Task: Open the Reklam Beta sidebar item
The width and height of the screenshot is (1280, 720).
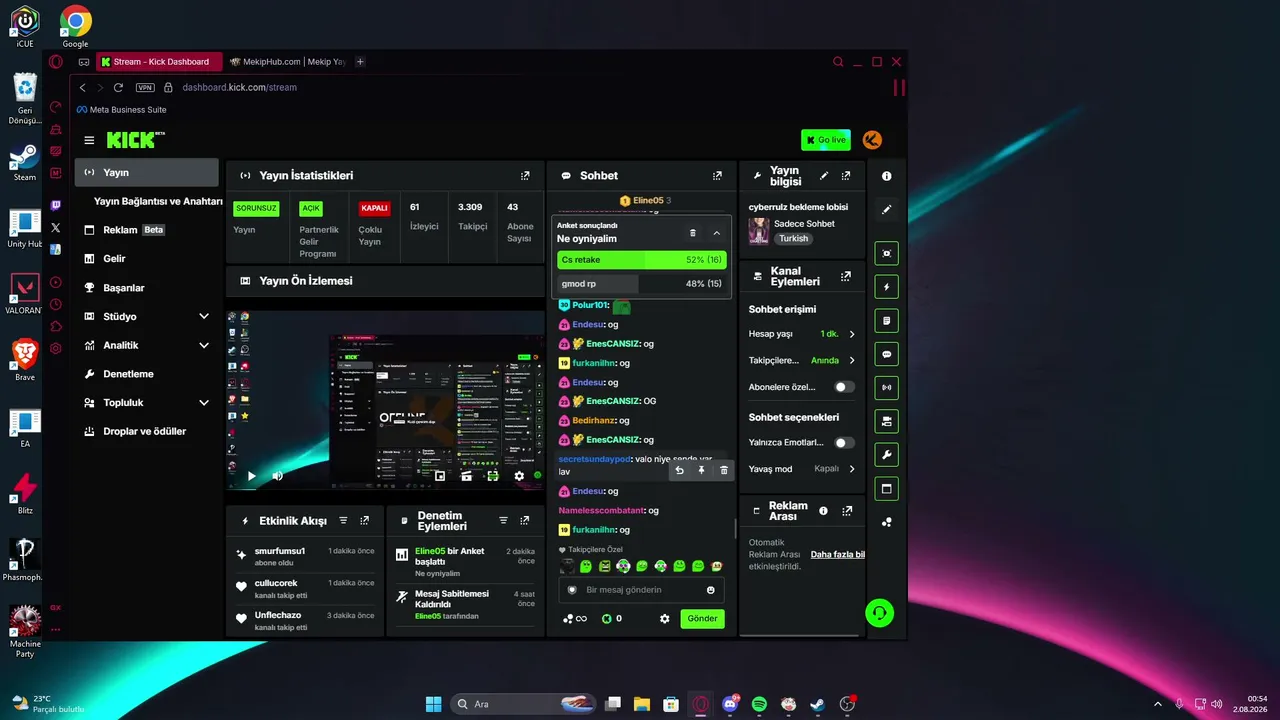Action: (x=147, y=230)
